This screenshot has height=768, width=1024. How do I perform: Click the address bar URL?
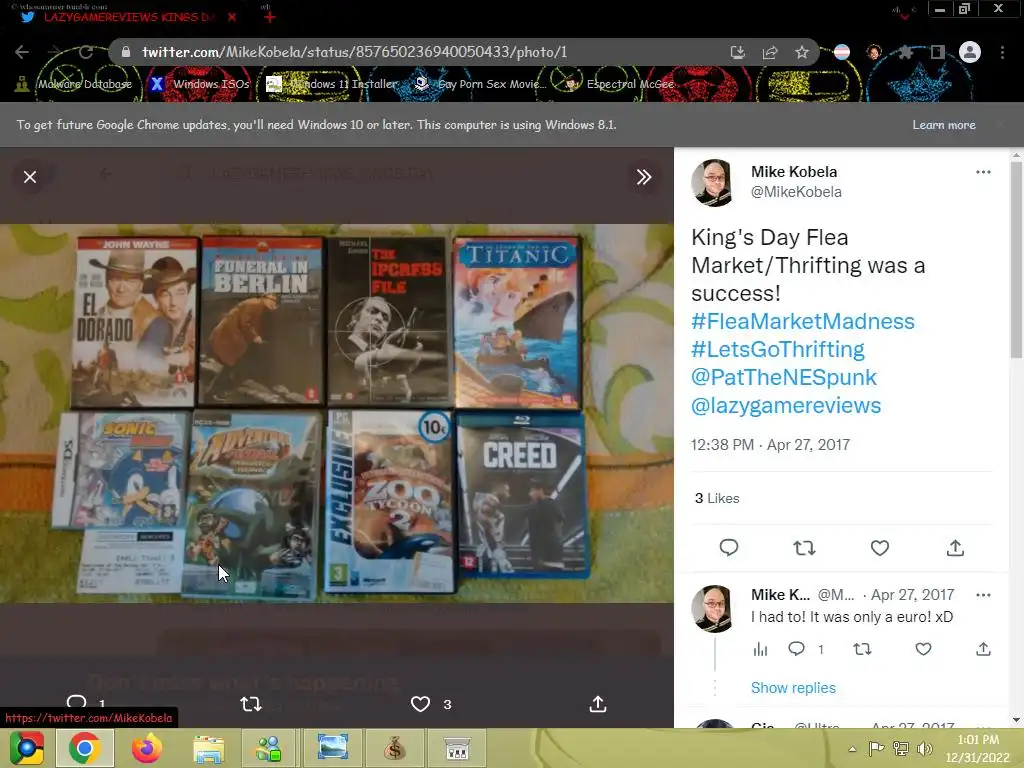(355, 52)
